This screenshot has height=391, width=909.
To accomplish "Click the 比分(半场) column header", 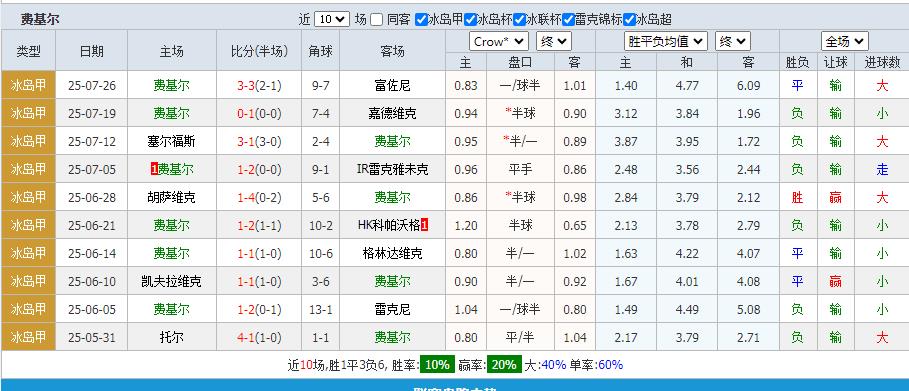I will click(259, 51).
